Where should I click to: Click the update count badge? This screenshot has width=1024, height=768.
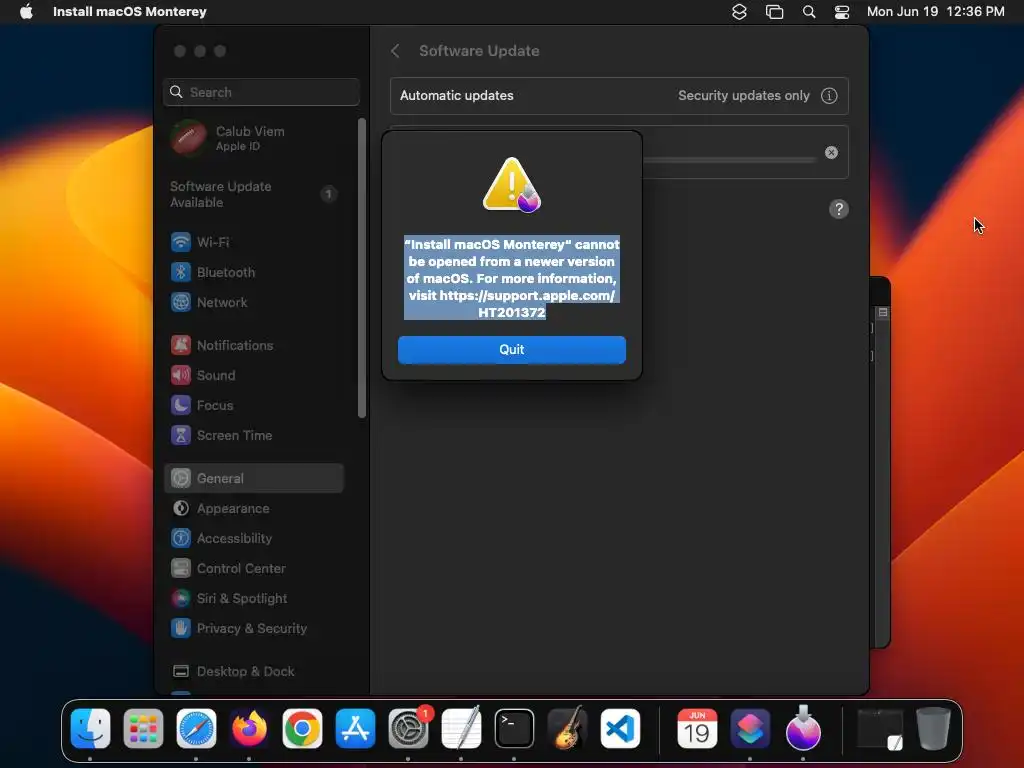pyautogui.click(x=328, y=194)
